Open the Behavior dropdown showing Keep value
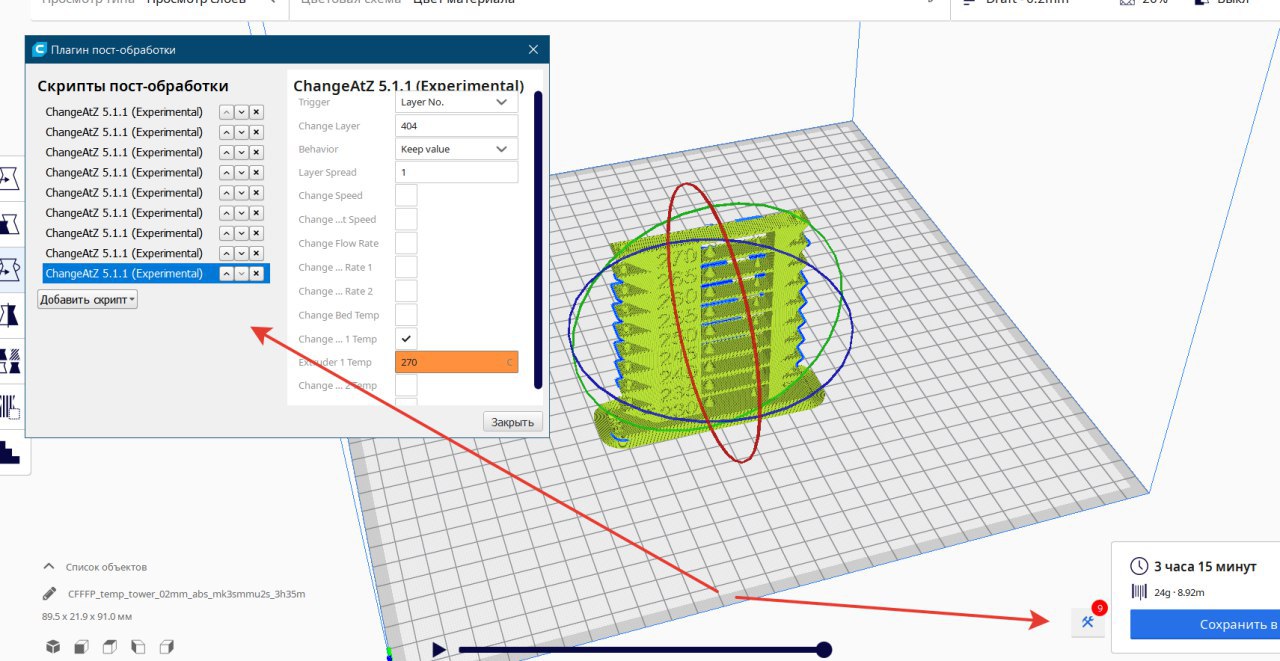 (457, 149)
